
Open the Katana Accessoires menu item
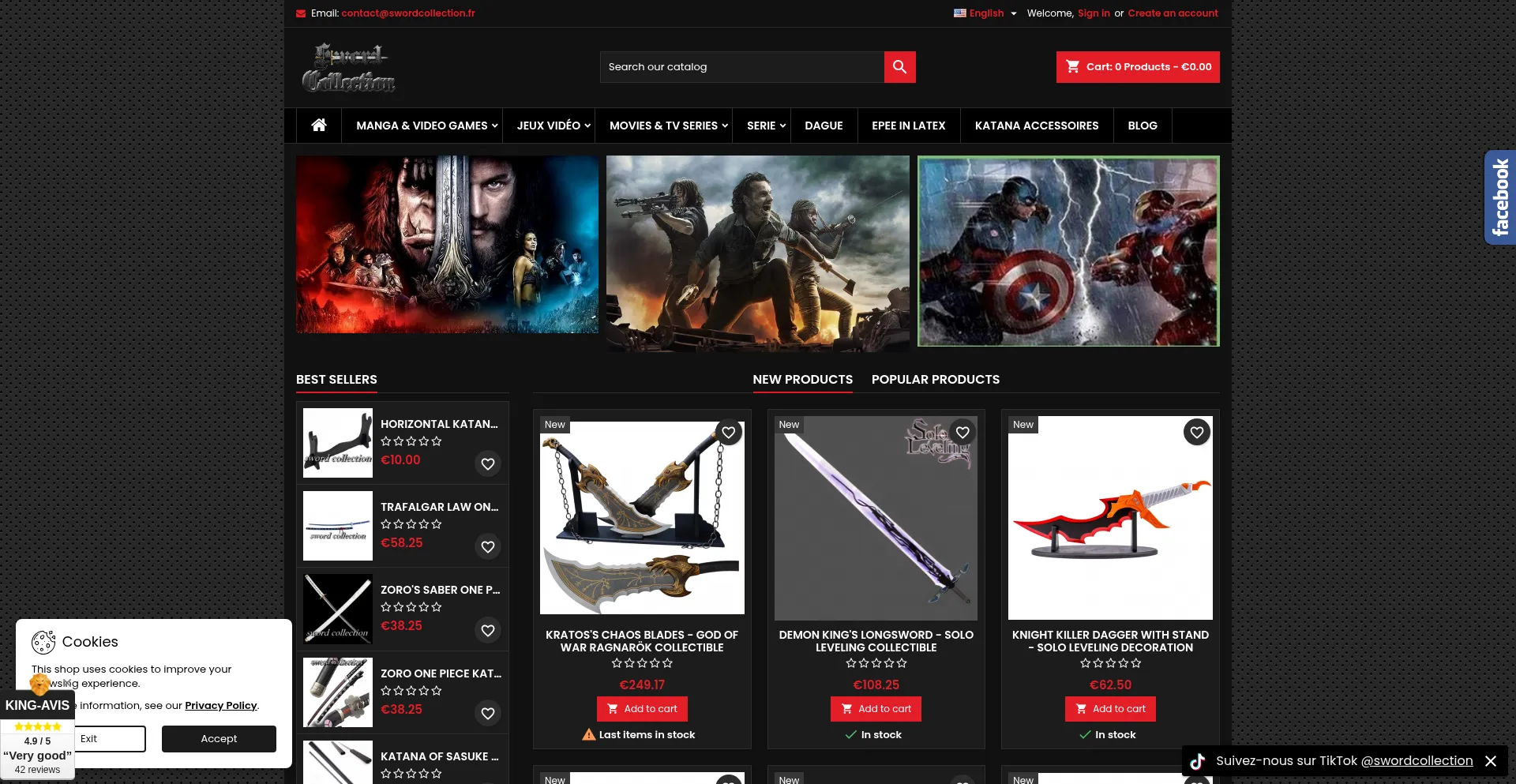(x=1036, y=126)
